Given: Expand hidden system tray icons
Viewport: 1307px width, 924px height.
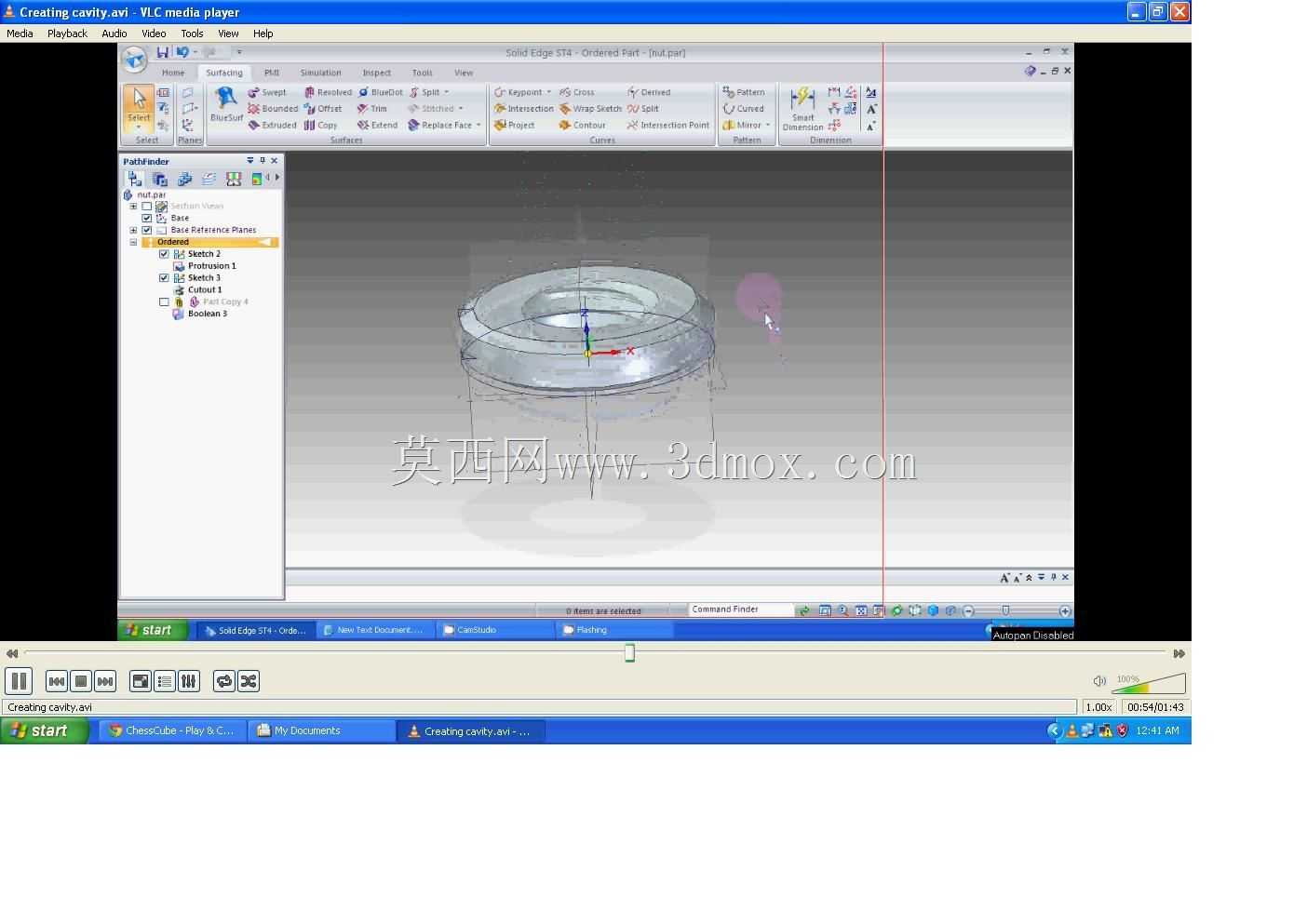Looking at the screenshot, I should [1054, 730].
